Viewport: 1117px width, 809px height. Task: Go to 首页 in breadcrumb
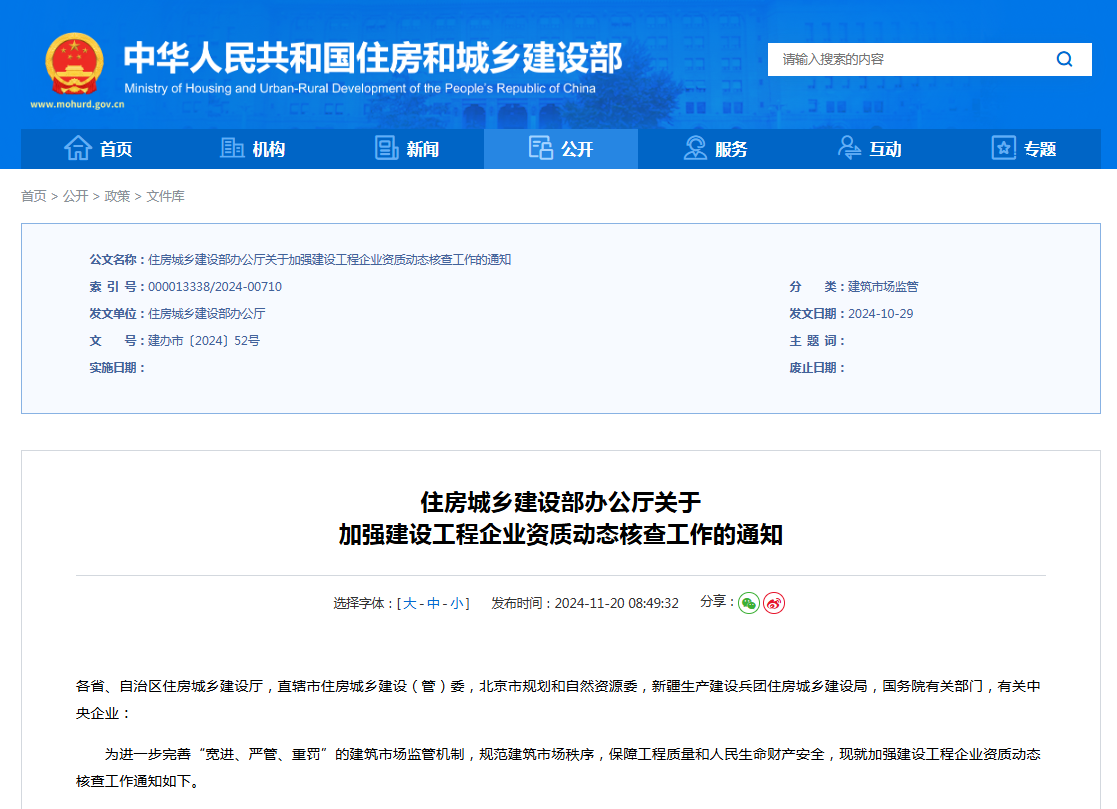[34, 196]
